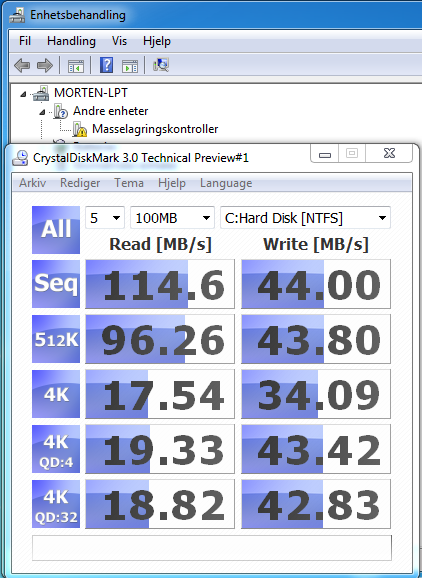Click the 4K write value 34.09
The height and width of the screenshot is (578, 422).
[x=316, y=394]
